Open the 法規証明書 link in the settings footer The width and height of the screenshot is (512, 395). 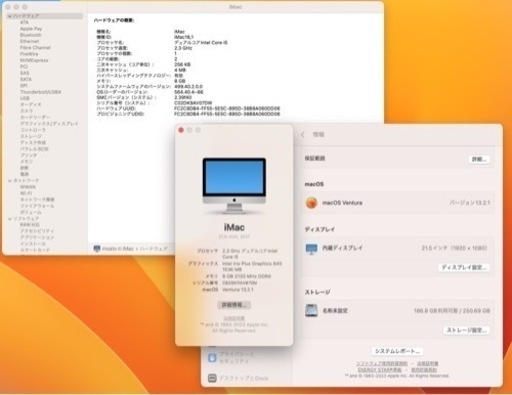[x=428, y=363]
